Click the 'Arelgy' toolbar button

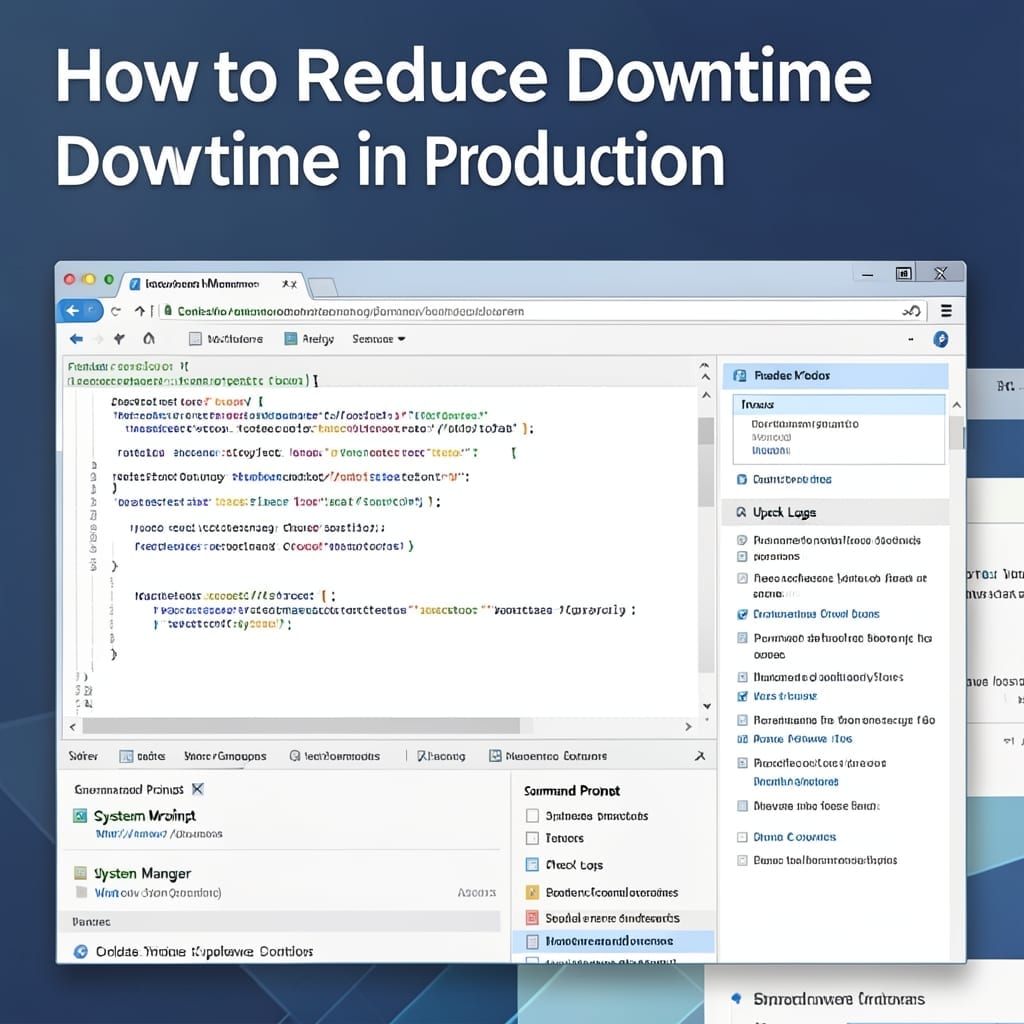(310, 339)
